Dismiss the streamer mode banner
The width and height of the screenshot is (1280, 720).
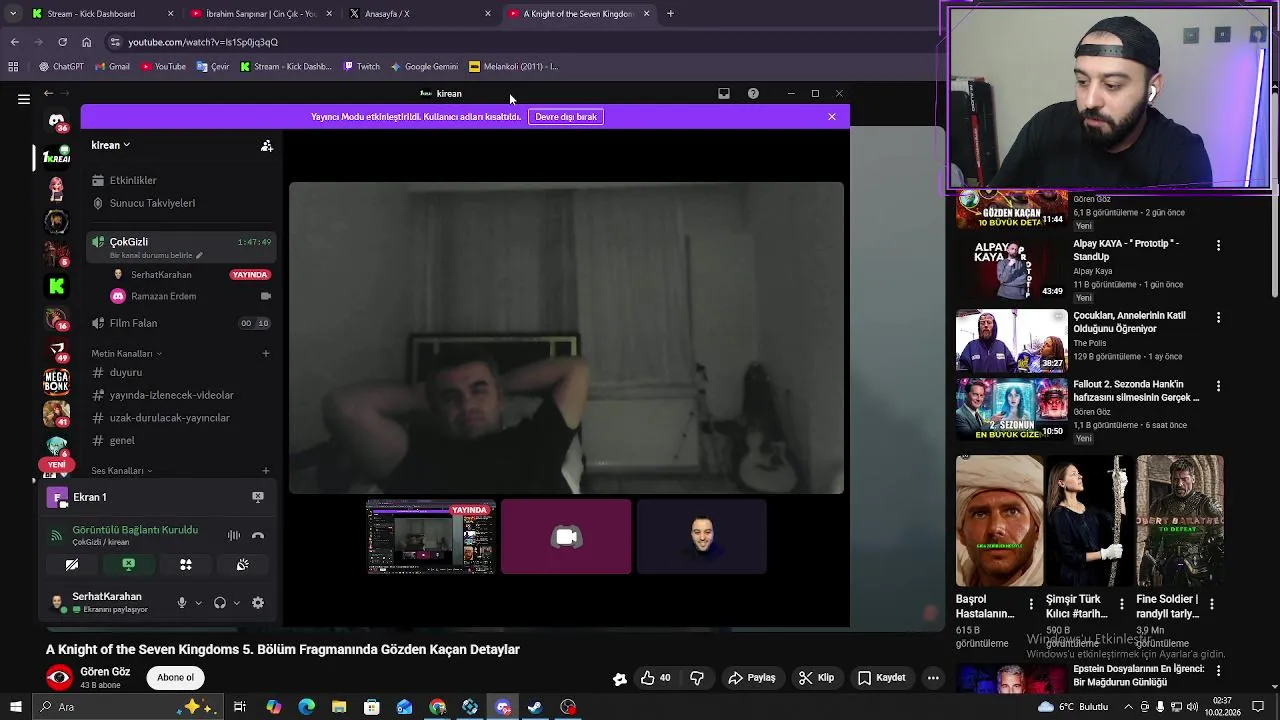click(x=832, y=117)
